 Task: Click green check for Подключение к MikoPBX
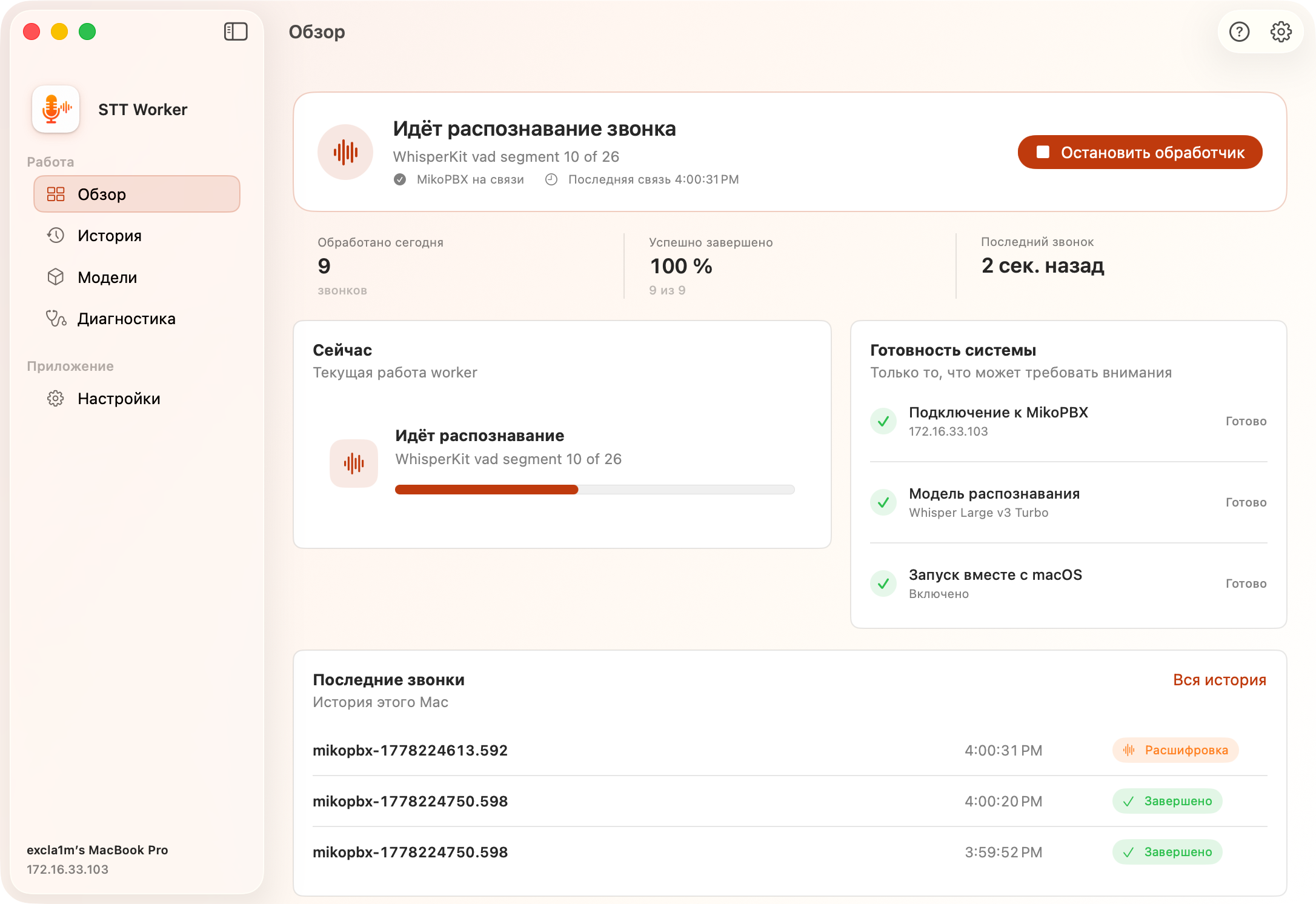coord(883,421)
